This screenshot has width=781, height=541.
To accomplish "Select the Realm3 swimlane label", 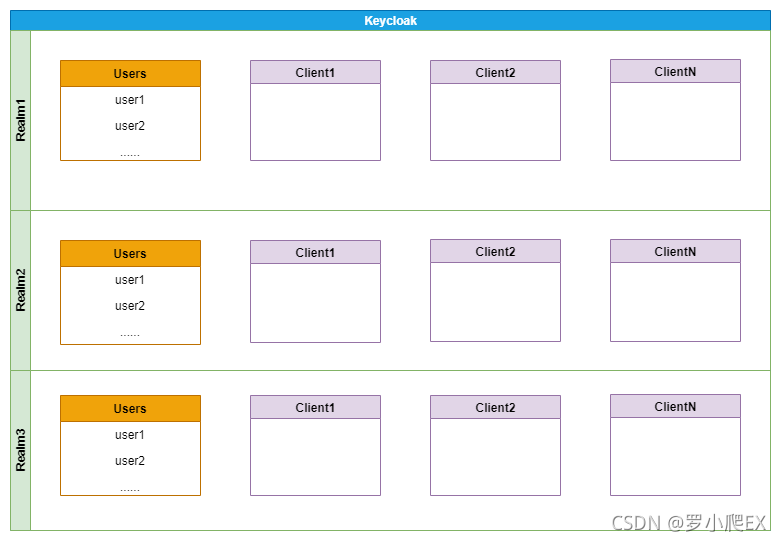I will [20, 450].
